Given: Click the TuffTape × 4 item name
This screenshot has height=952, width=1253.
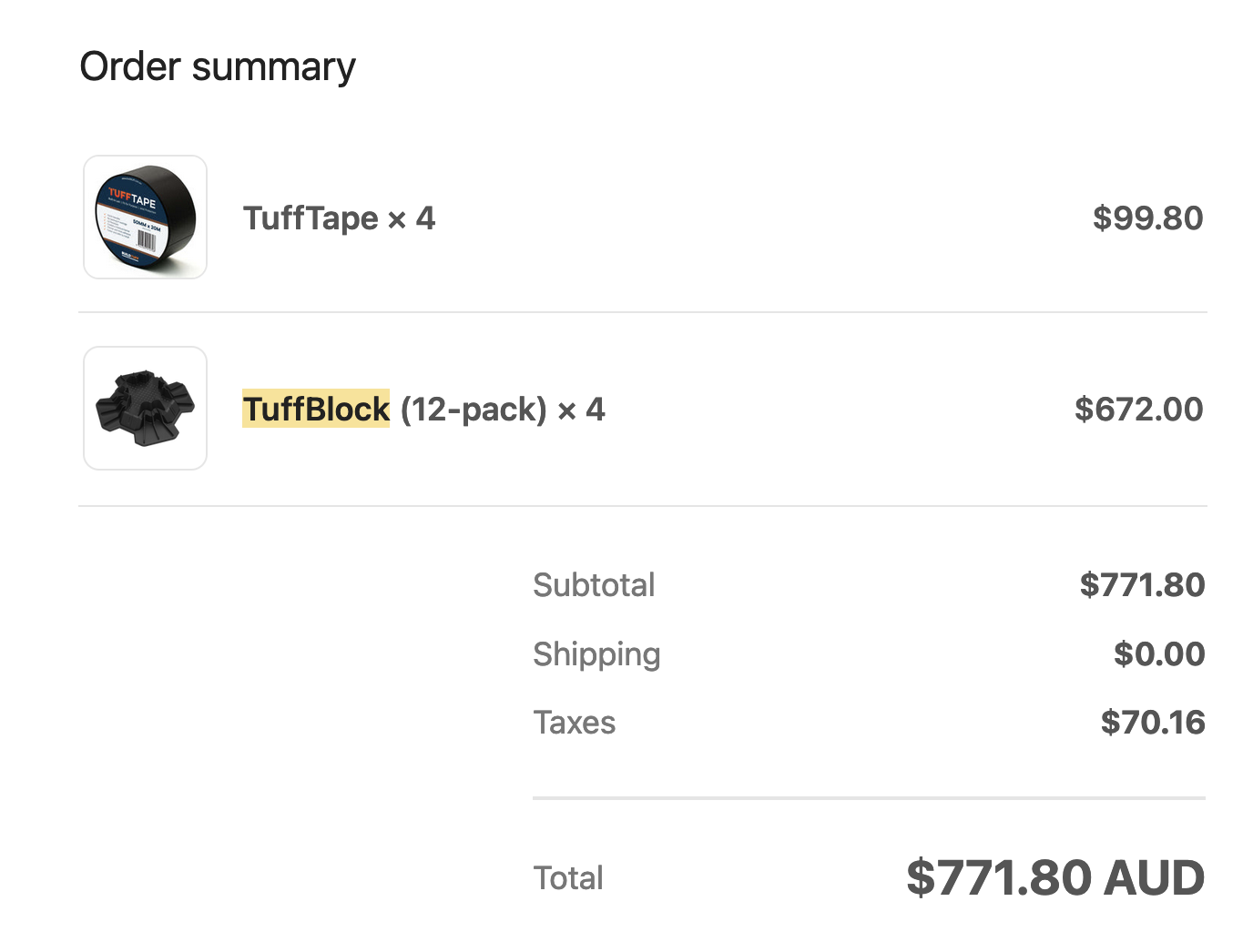Looking at the screenshot, I should (x=339, y=218).
